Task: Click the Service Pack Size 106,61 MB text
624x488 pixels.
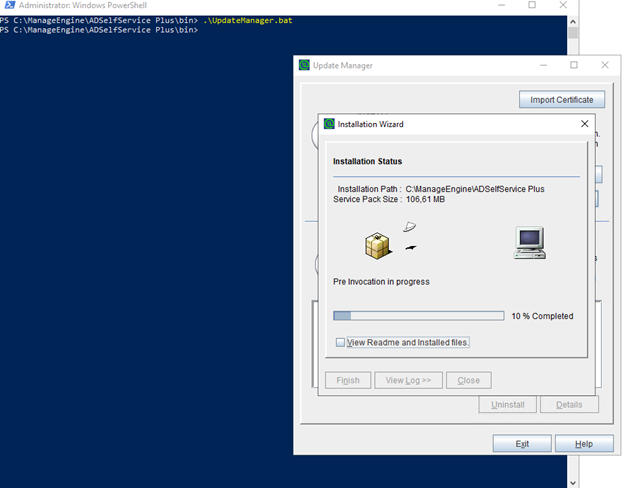Action: [x=389, y=199]
